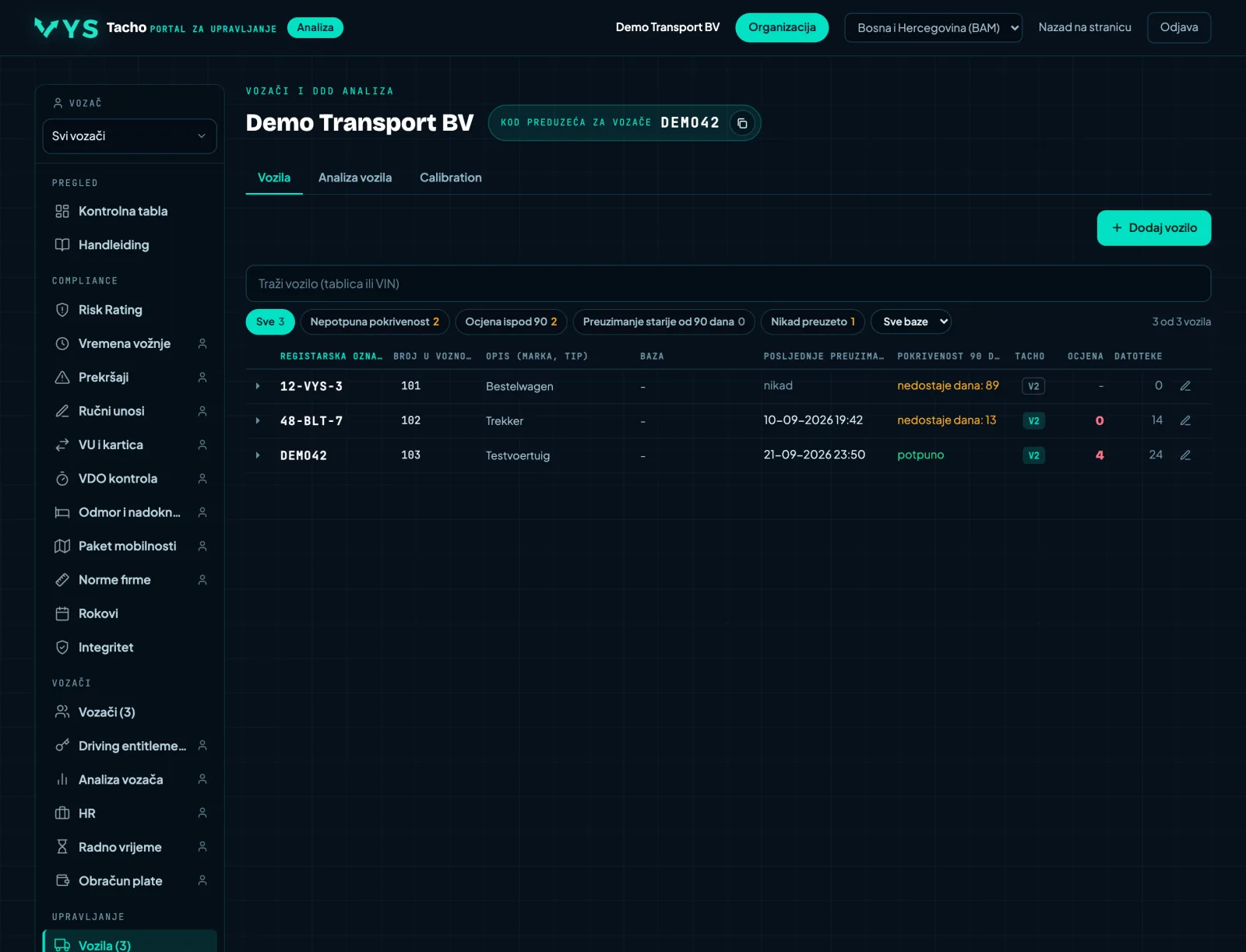Edit vehicle 48-BLT-7 with pencil icon
1246x952 pixels.
[x=1185, y=420]
